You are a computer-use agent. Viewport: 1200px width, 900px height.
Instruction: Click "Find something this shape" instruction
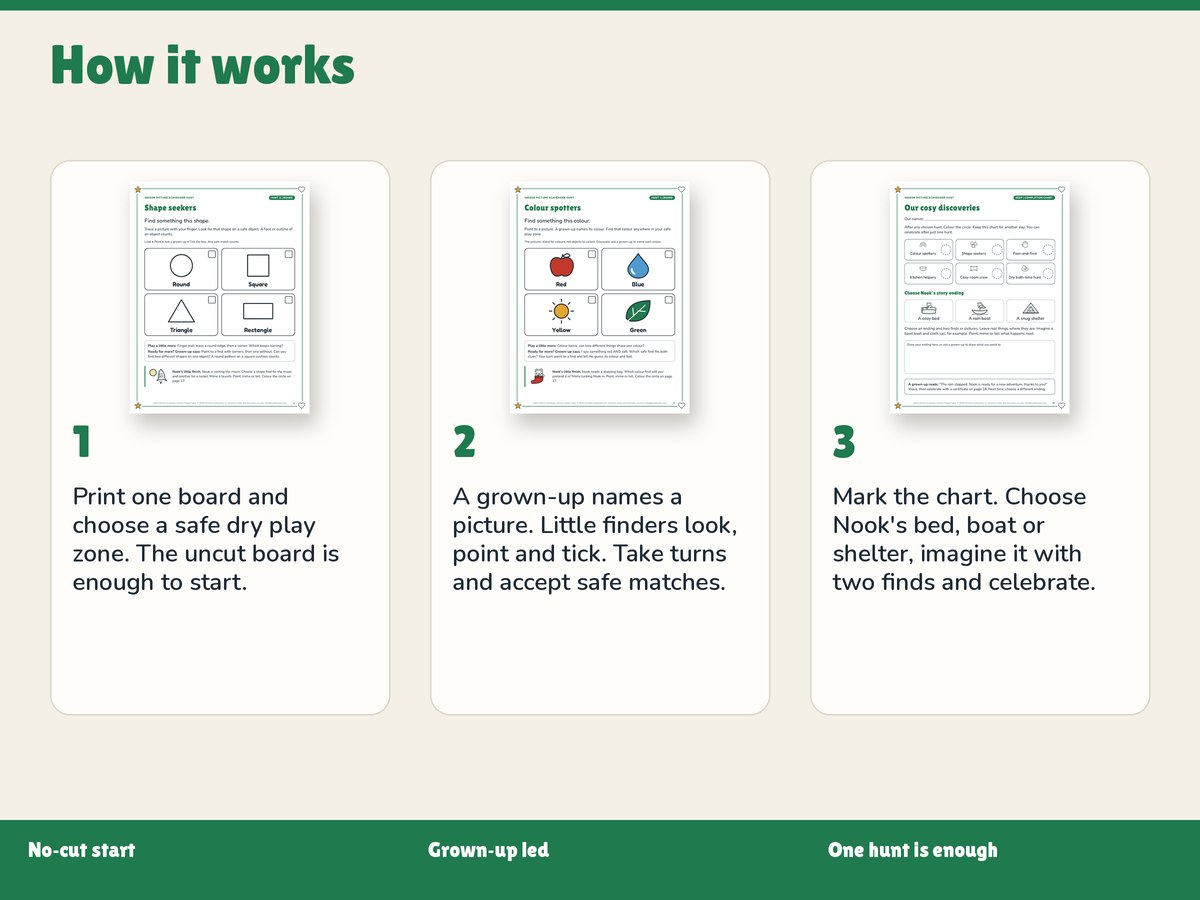(x=177, y=220)
